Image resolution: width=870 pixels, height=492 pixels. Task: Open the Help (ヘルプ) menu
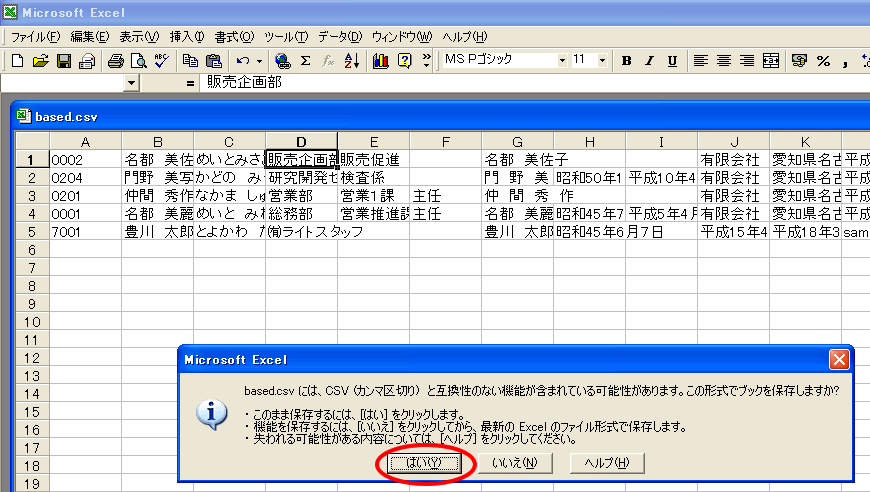[x=464, y=37]
